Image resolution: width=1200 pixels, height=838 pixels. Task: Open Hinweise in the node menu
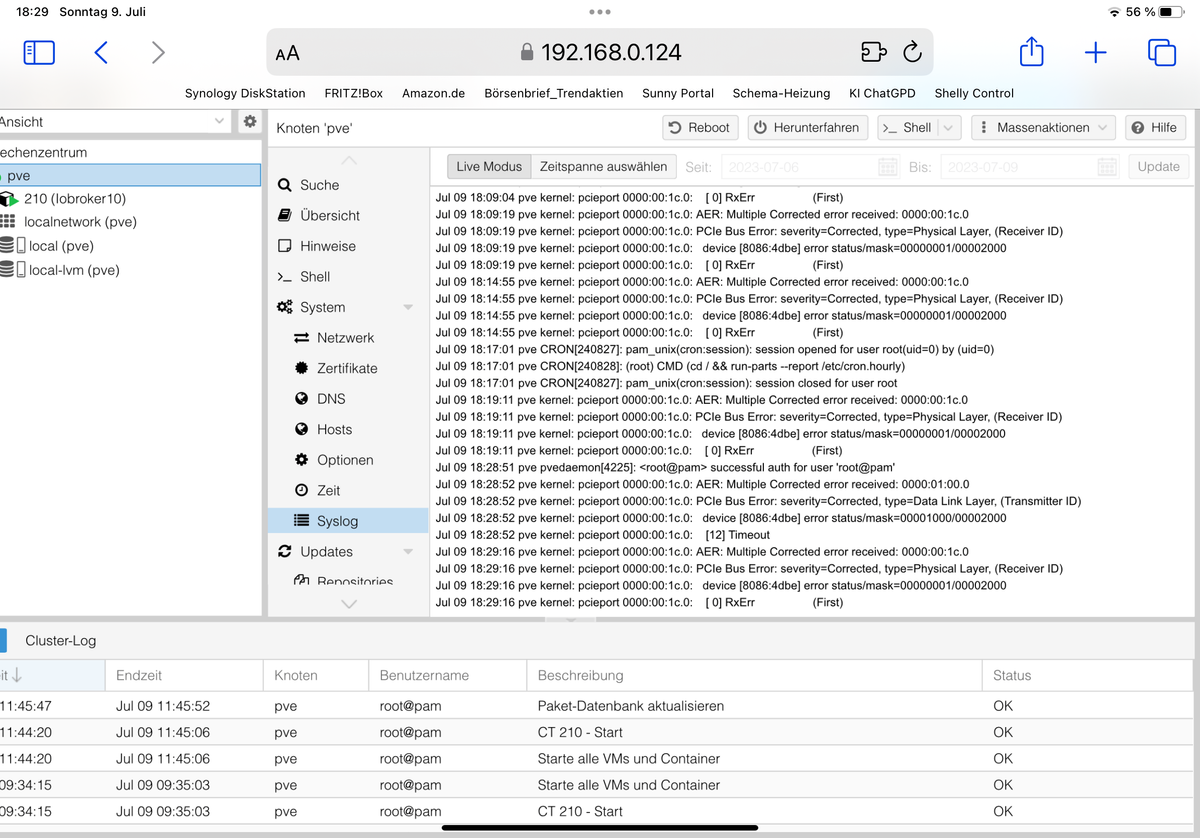[348, 246]
